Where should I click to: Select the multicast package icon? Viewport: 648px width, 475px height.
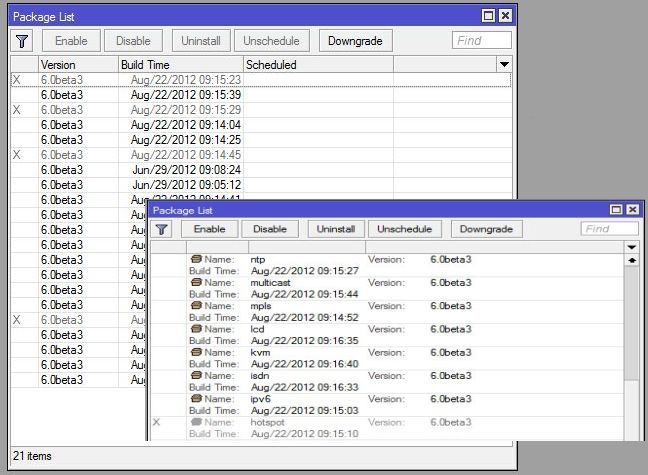point(197,283)
